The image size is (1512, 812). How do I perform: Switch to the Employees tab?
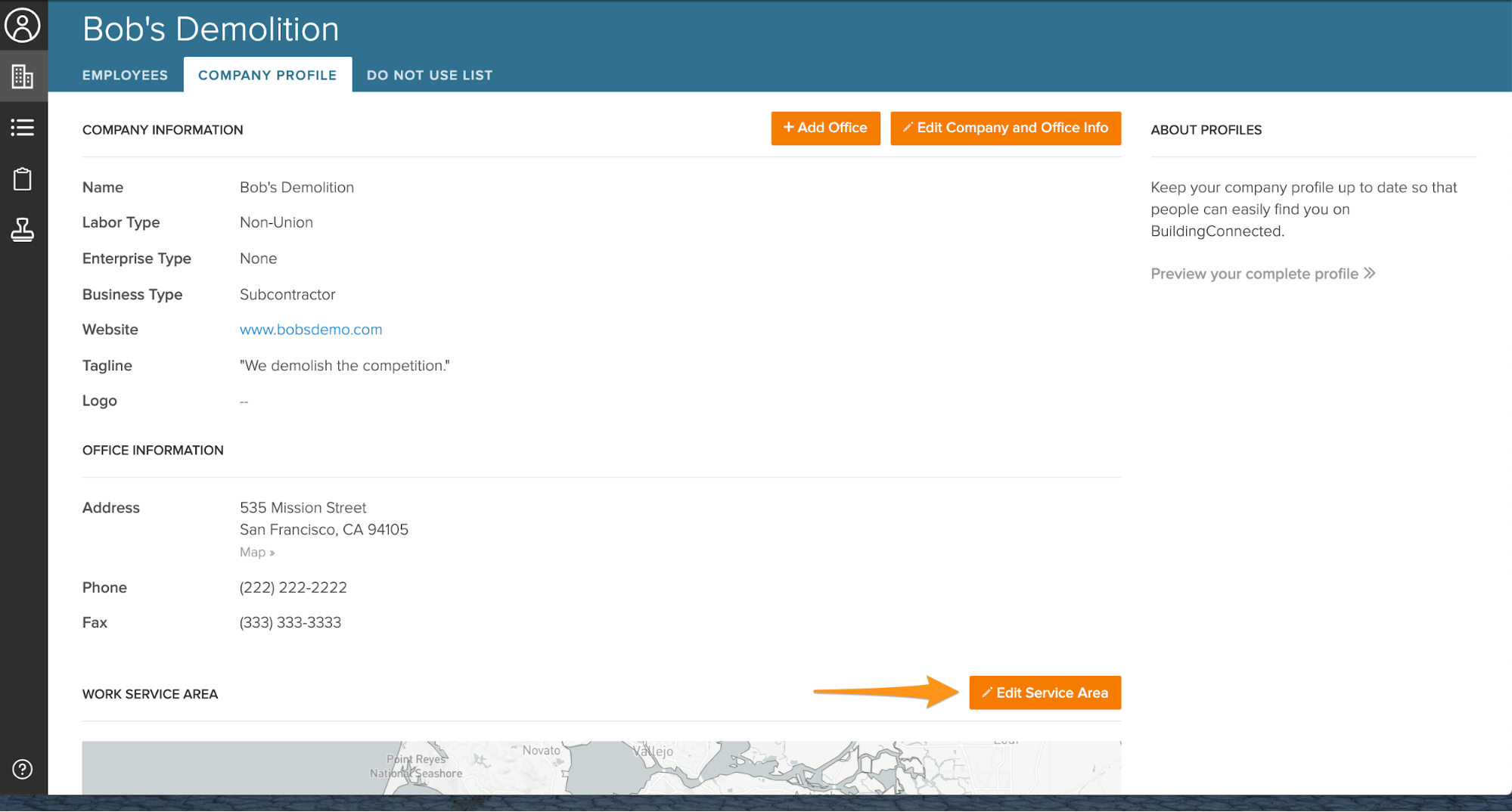[125, 75]
